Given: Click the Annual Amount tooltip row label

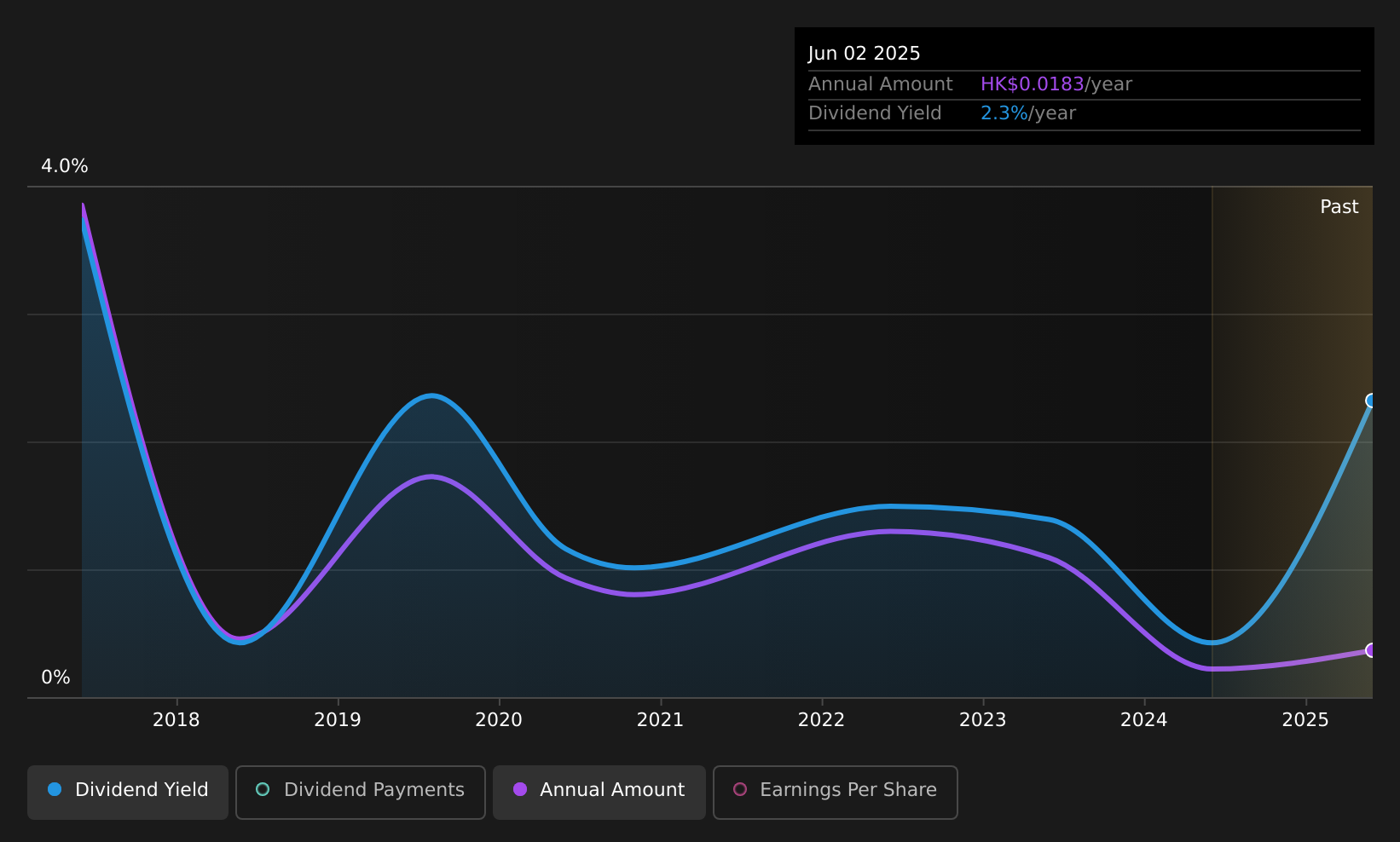Looking at the screenshot, I should tap(881, 84).
